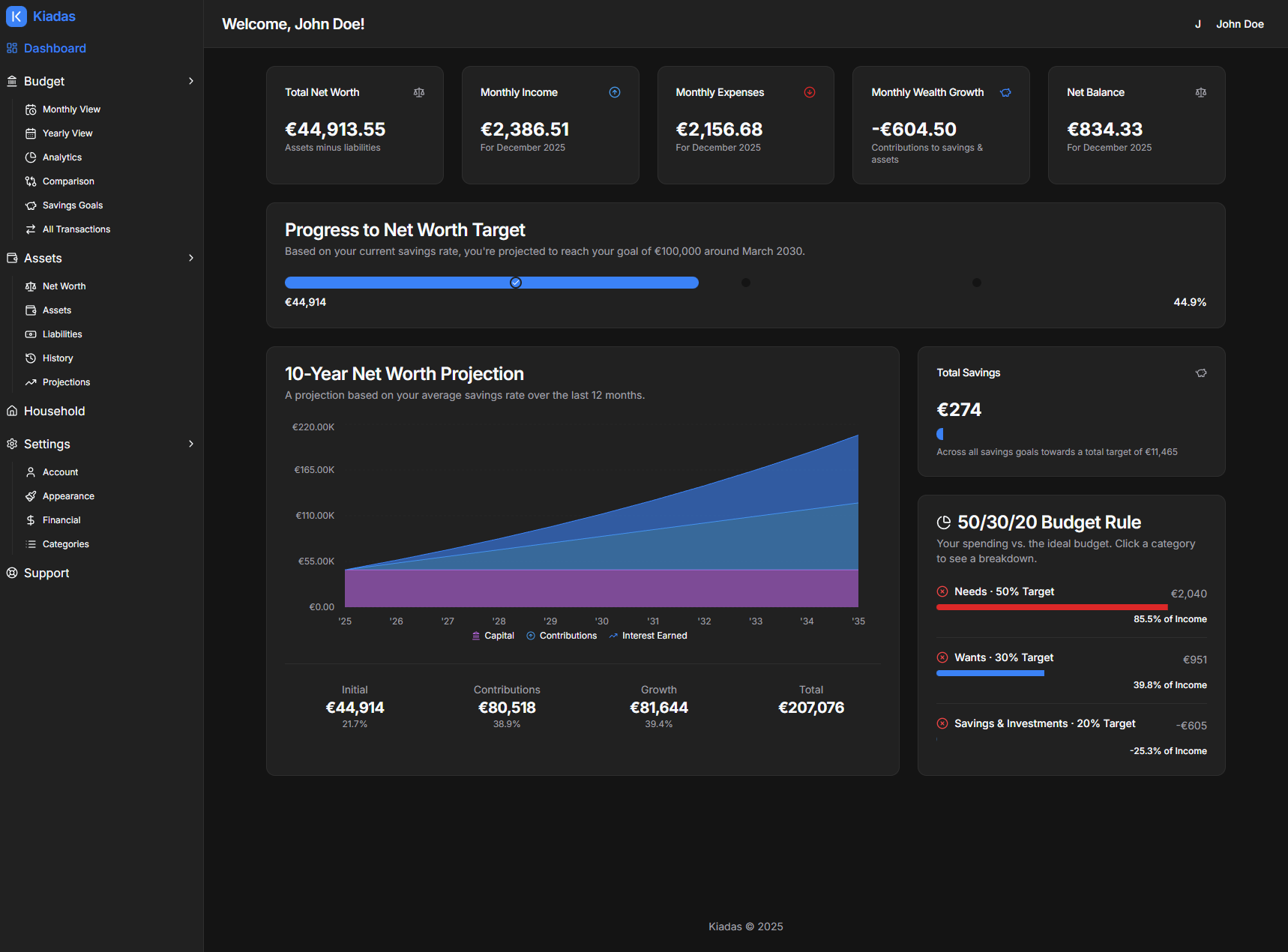Screen dimensions: 1288x952
Task: Open the John Doe user profile
Action: pos(1239,24)
